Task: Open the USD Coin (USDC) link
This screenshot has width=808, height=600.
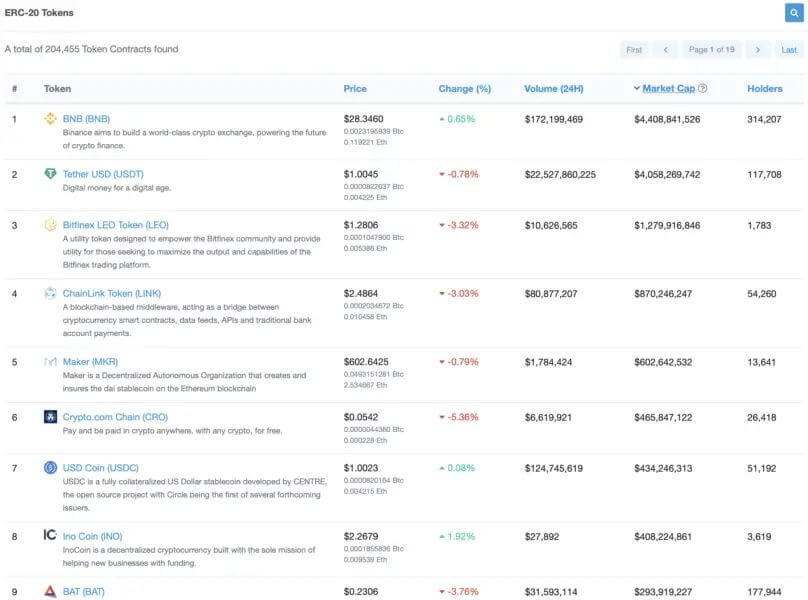Action: 100,468
